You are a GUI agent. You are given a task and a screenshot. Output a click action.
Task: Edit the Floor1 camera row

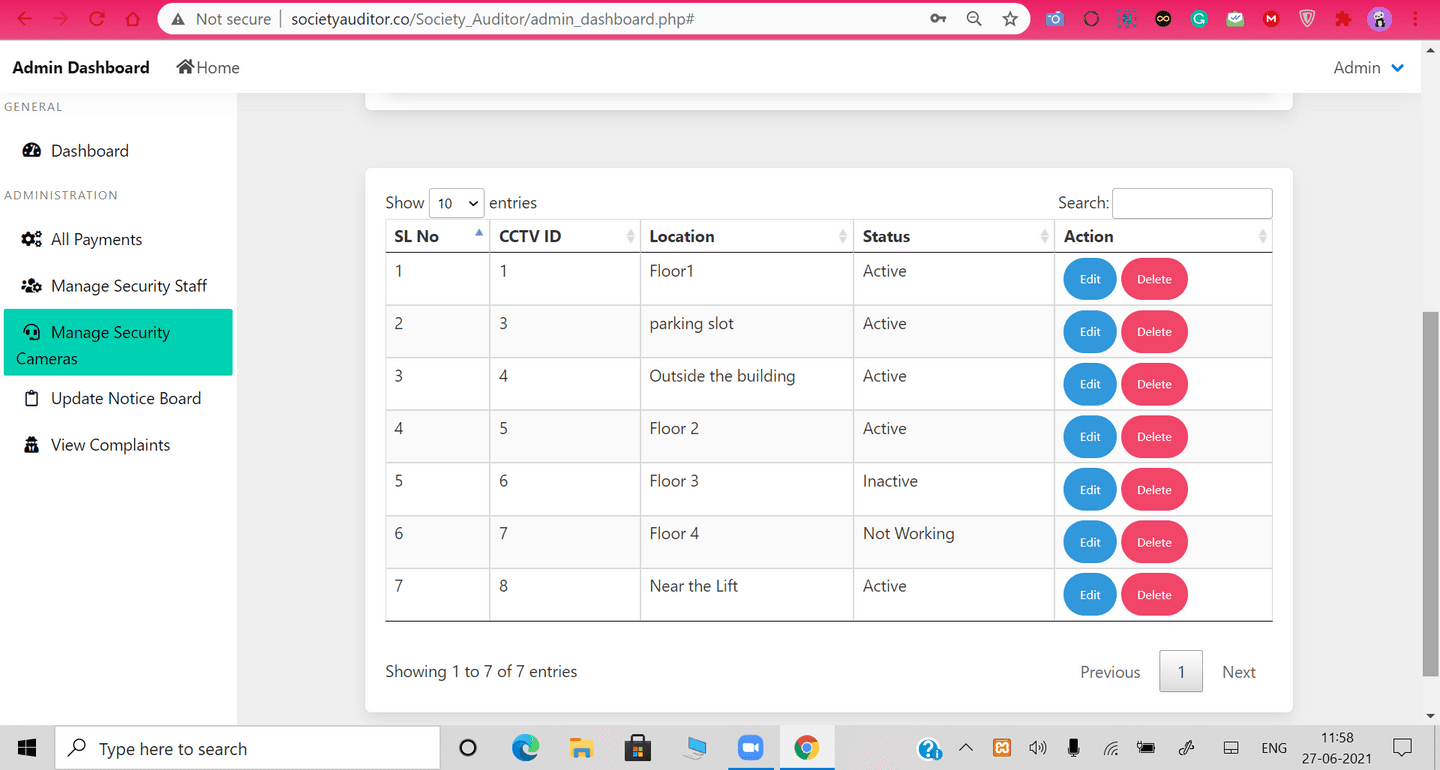(1090, 279)
